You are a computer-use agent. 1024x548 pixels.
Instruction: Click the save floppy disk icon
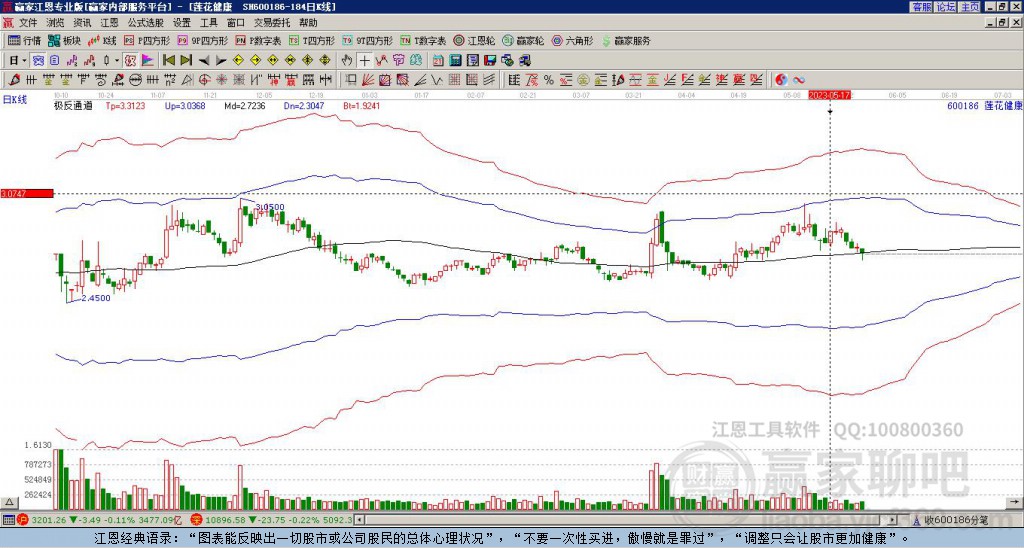490,60
